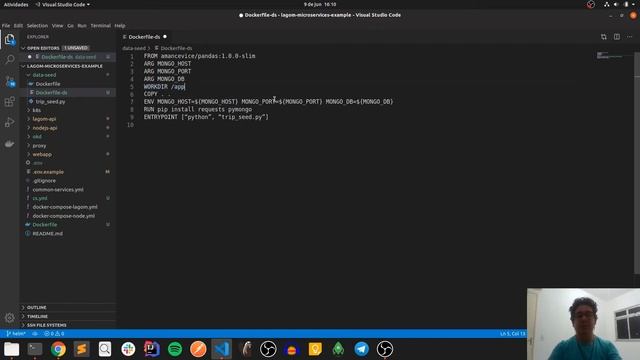This screenshot has height=360, width=640.
Task: Open .gitignore file
Action: [x=44, y=181]
